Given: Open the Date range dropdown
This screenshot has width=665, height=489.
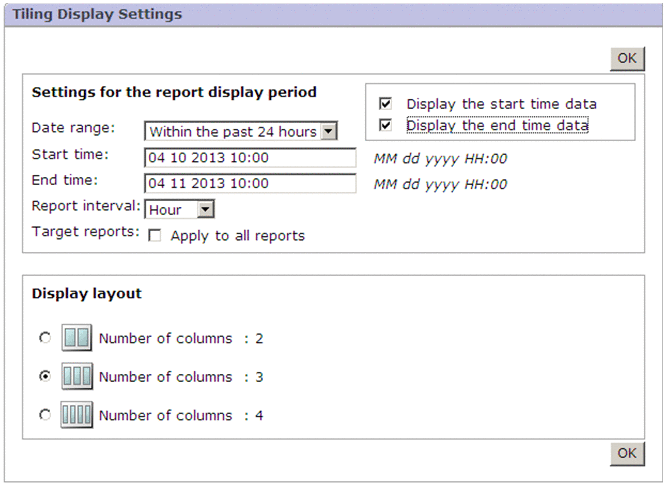Looking at the screenshot, I should (240, 131).
